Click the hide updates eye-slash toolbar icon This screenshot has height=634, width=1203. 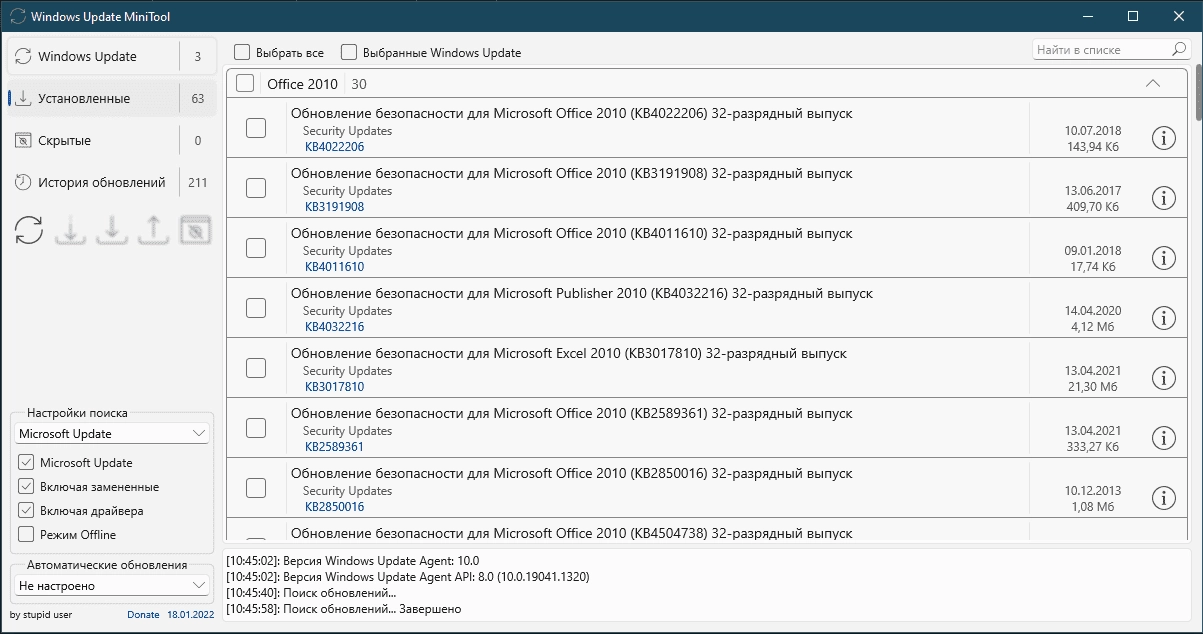click(x=195, y=230)
